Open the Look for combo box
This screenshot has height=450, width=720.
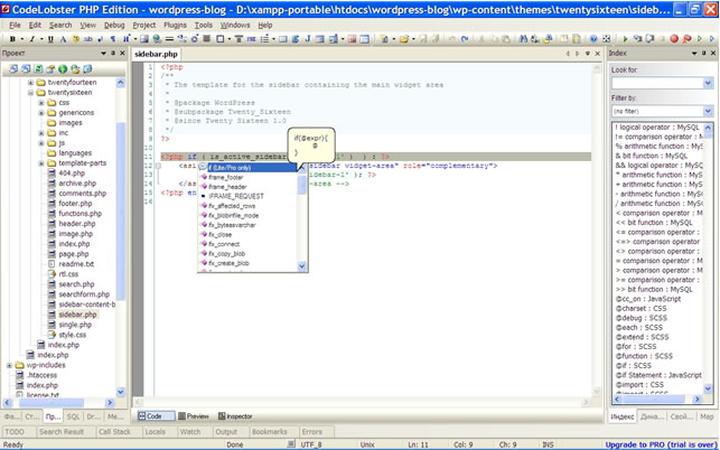(708, 83)
